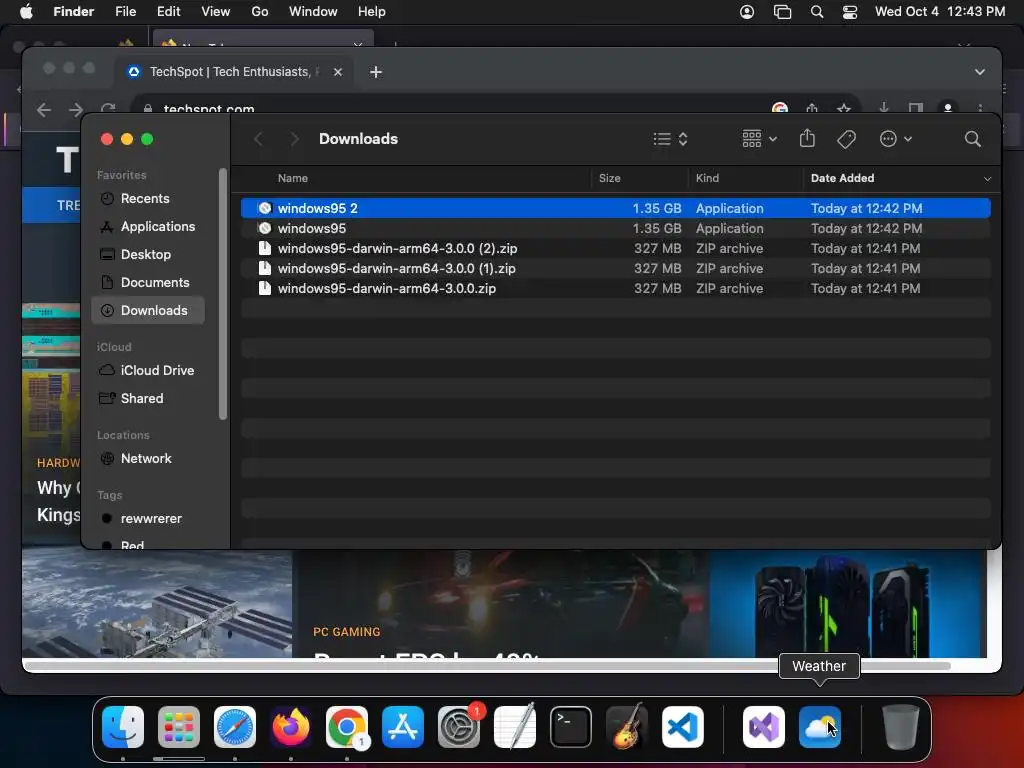Select windows95-darwin-arm64-3.0.0 (2).zip file
The image size is (1024, 768).
tap(616, 248)
